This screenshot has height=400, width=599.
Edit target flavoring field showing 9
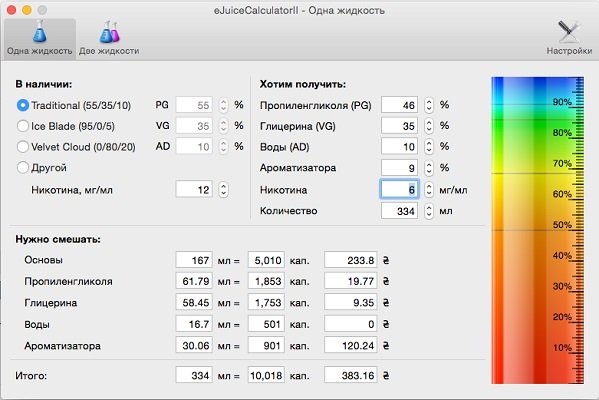click(x=399, y=168)
